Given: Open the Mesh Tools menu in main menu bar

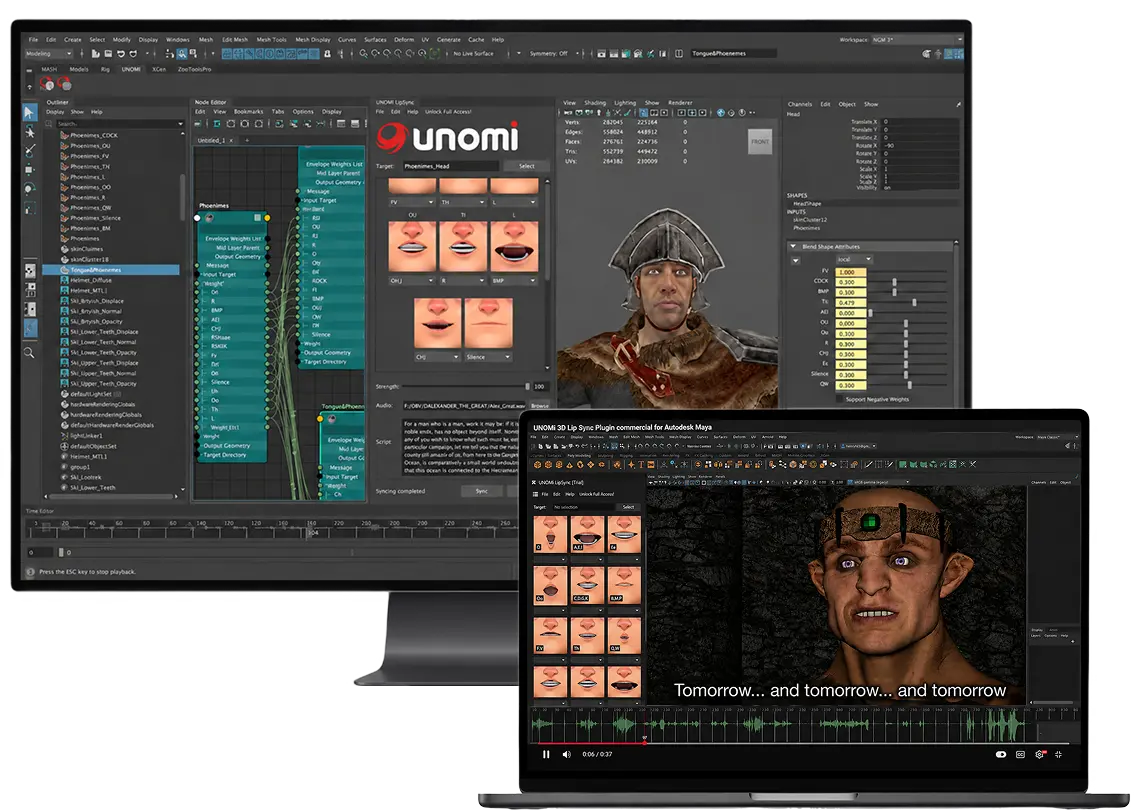Looking at the screenshot, I should point(271,40).
